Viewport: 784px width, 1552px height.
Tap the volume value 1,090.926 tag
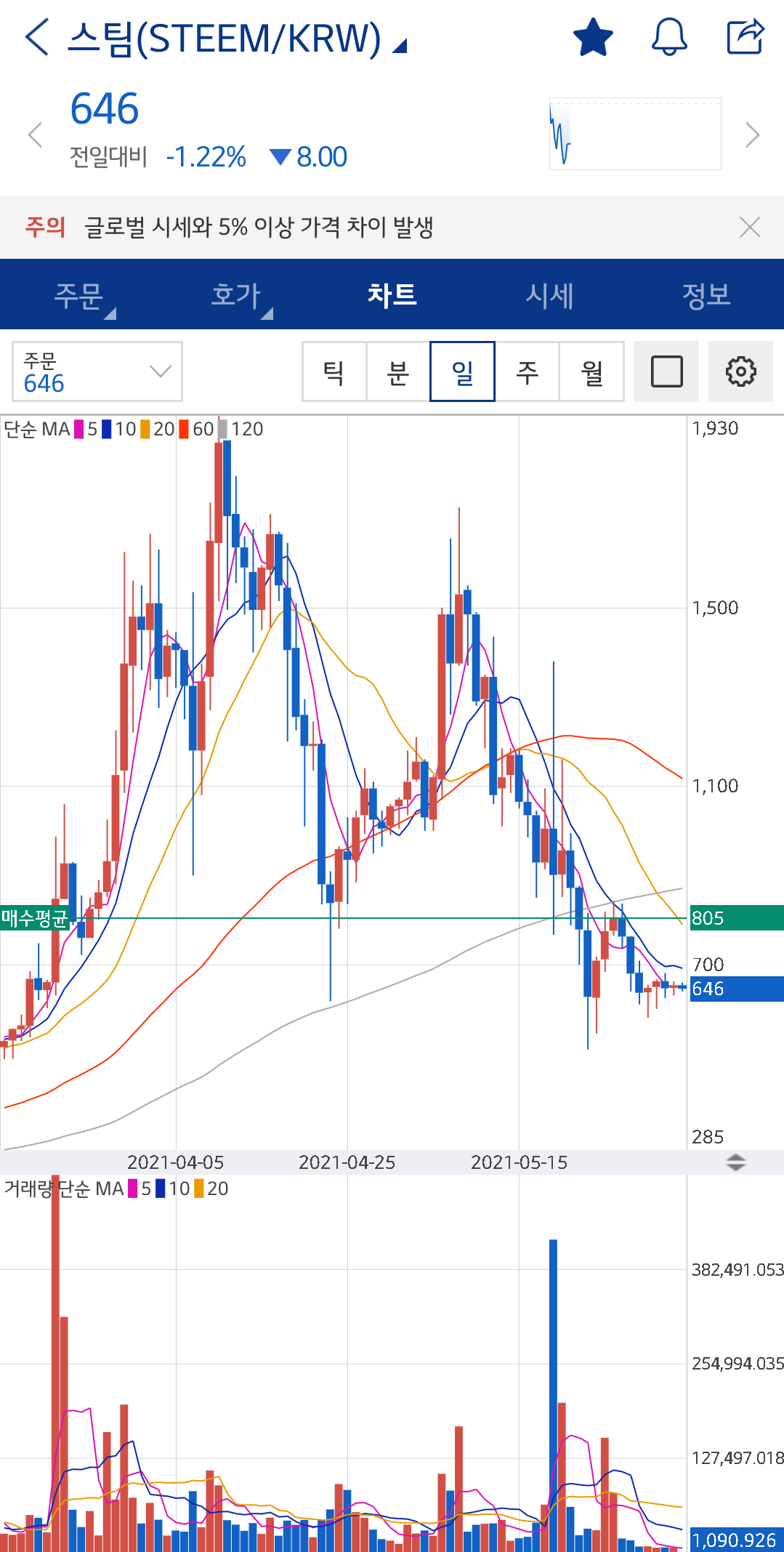coord(737,1540)
